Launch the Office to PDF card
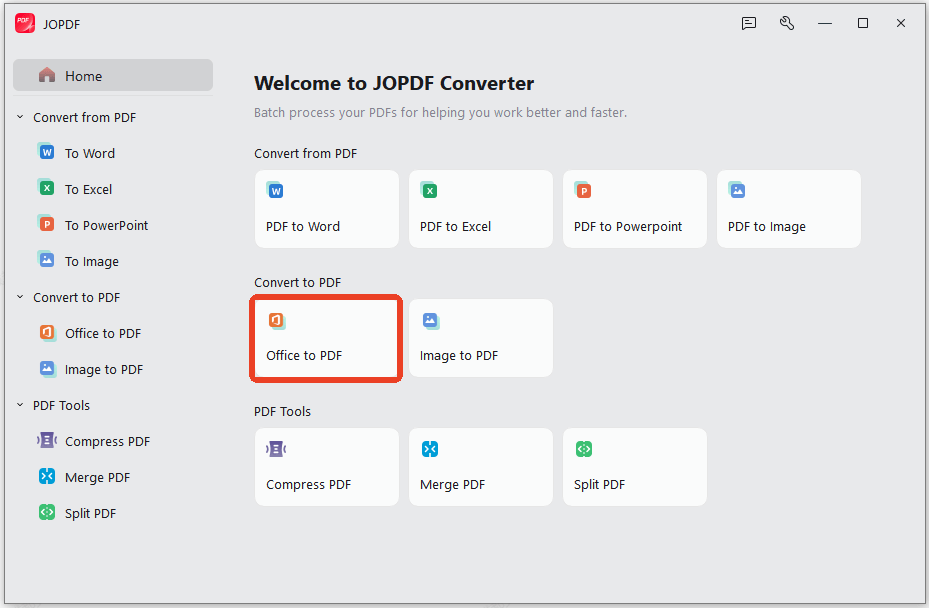The width and height of the screenshot is (929, 608). pos(327,338)
